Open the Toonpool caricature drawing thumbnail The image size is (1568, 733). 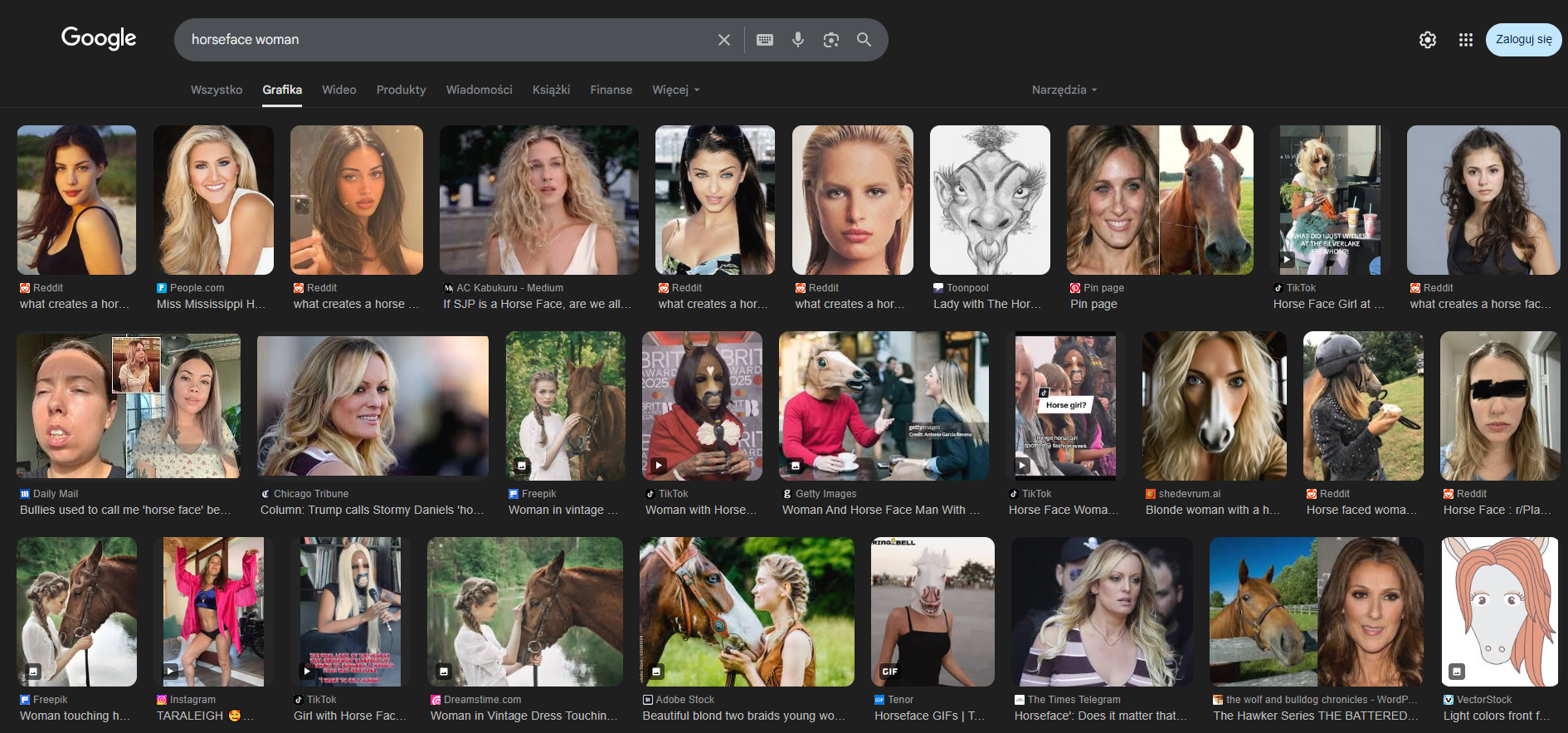[x=990, y=200]
